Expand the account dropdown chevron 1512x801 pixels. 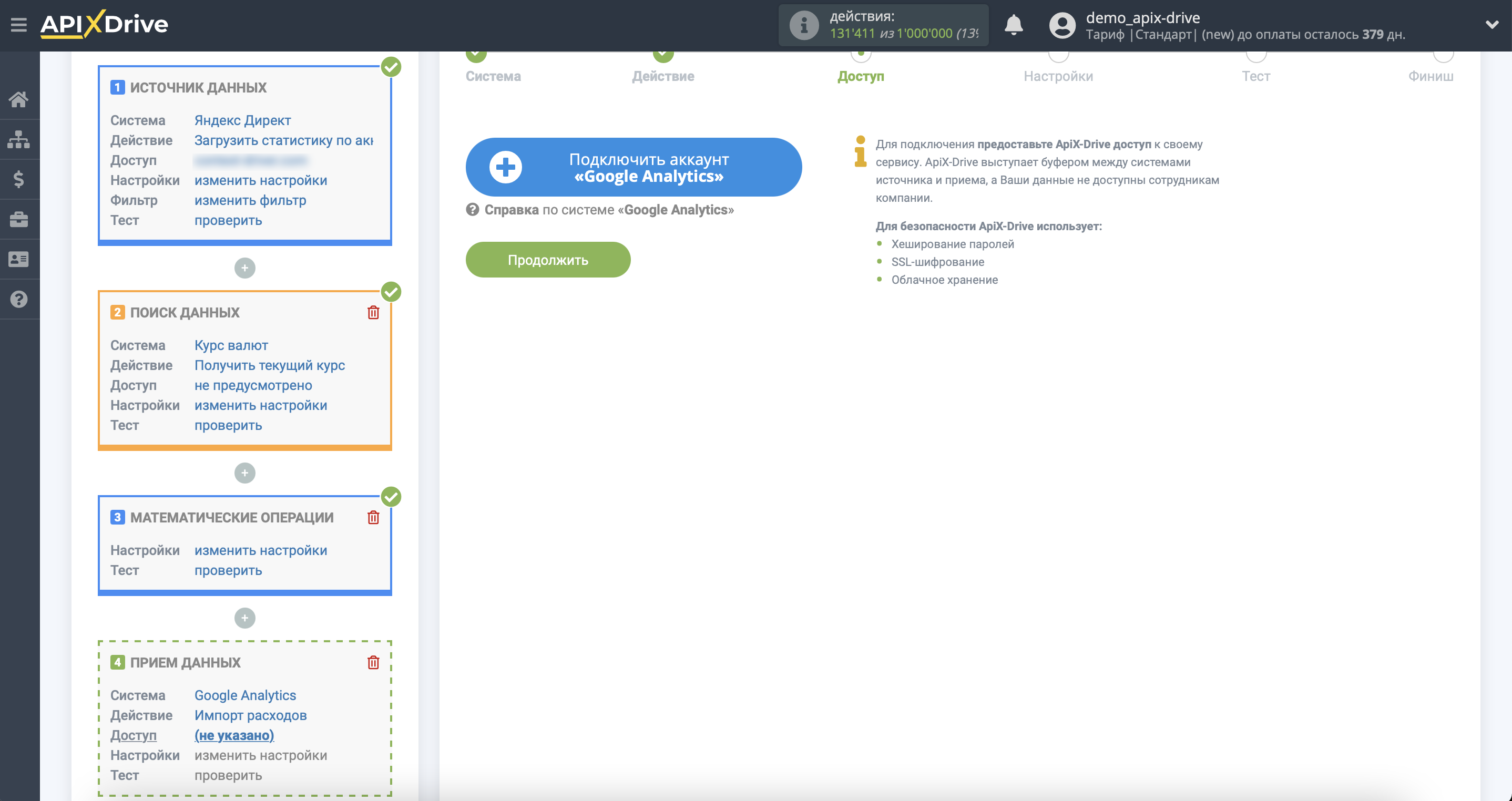1491,25
